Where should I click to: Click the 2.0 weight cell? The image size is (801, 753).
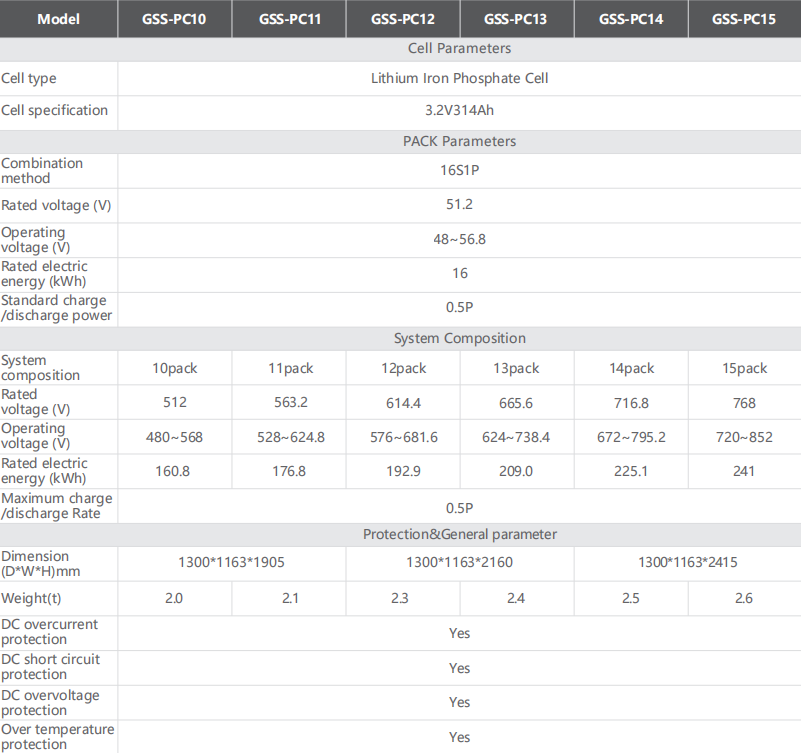pos(174,598)
